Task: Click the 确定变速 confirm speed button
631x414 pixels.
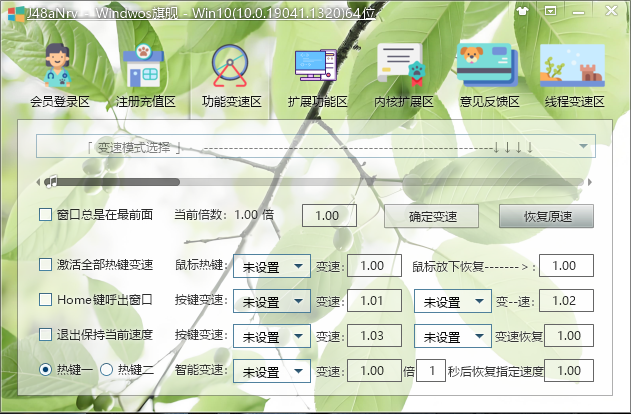Action: point(432,216)
